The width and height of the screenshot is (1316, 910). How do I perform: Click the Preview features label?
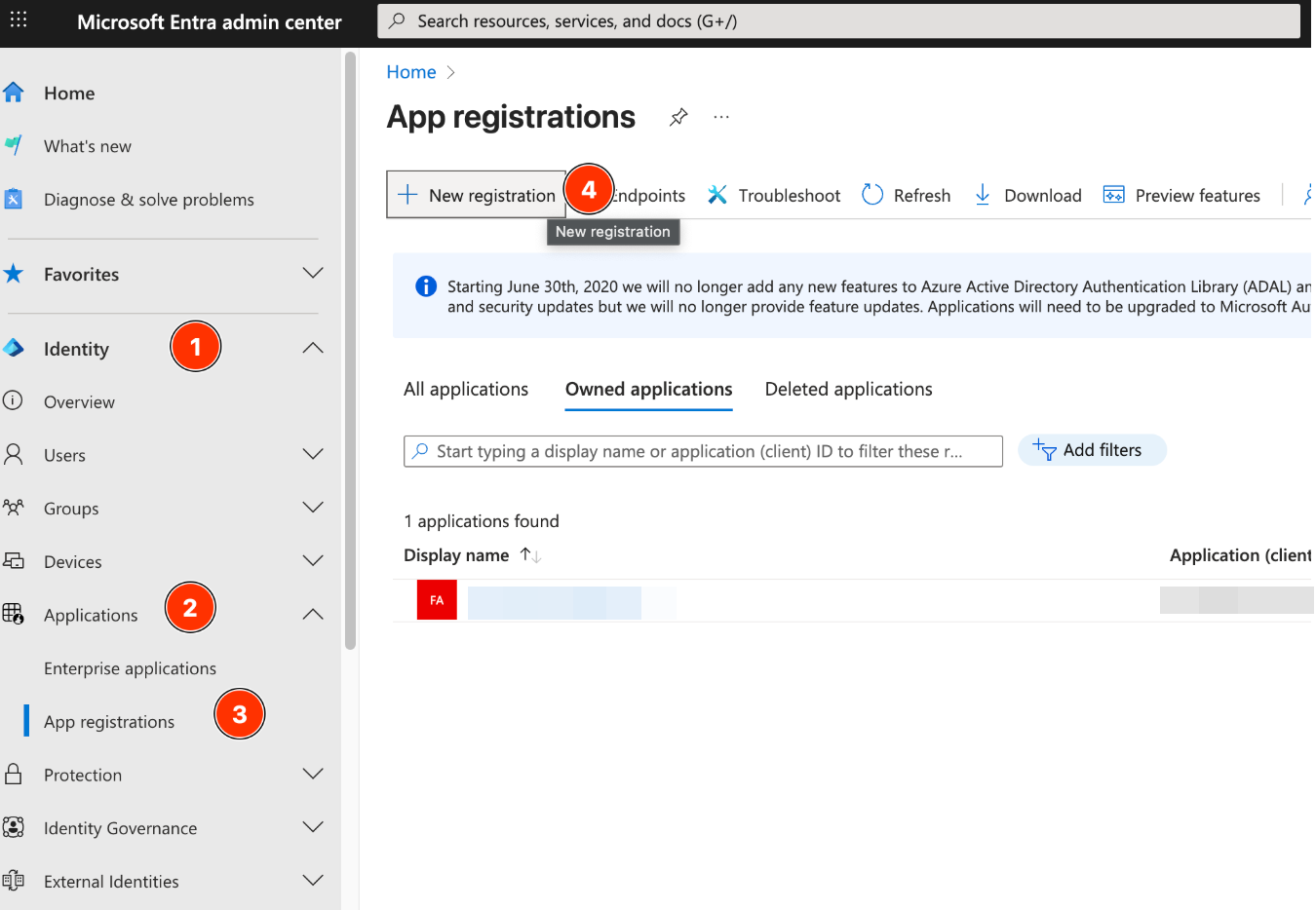pyautogui.click(x=1197, y=196)
